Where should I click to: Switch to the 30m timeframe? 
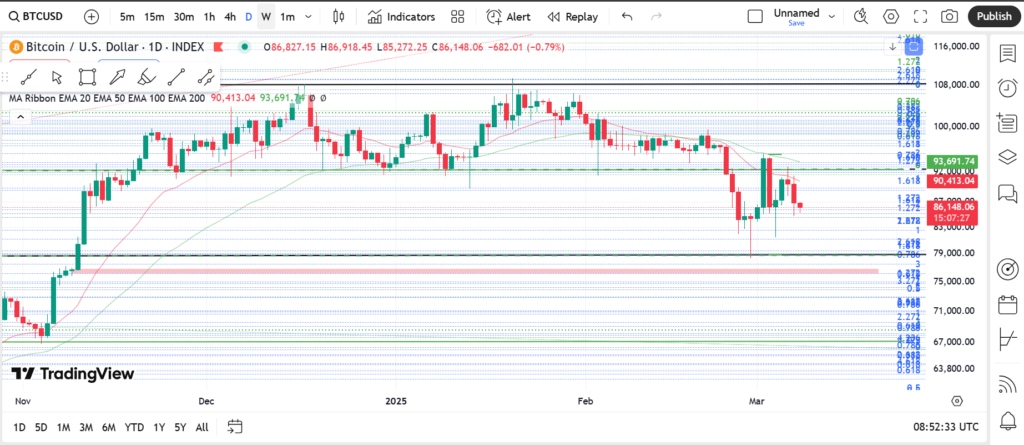point(184,17)
